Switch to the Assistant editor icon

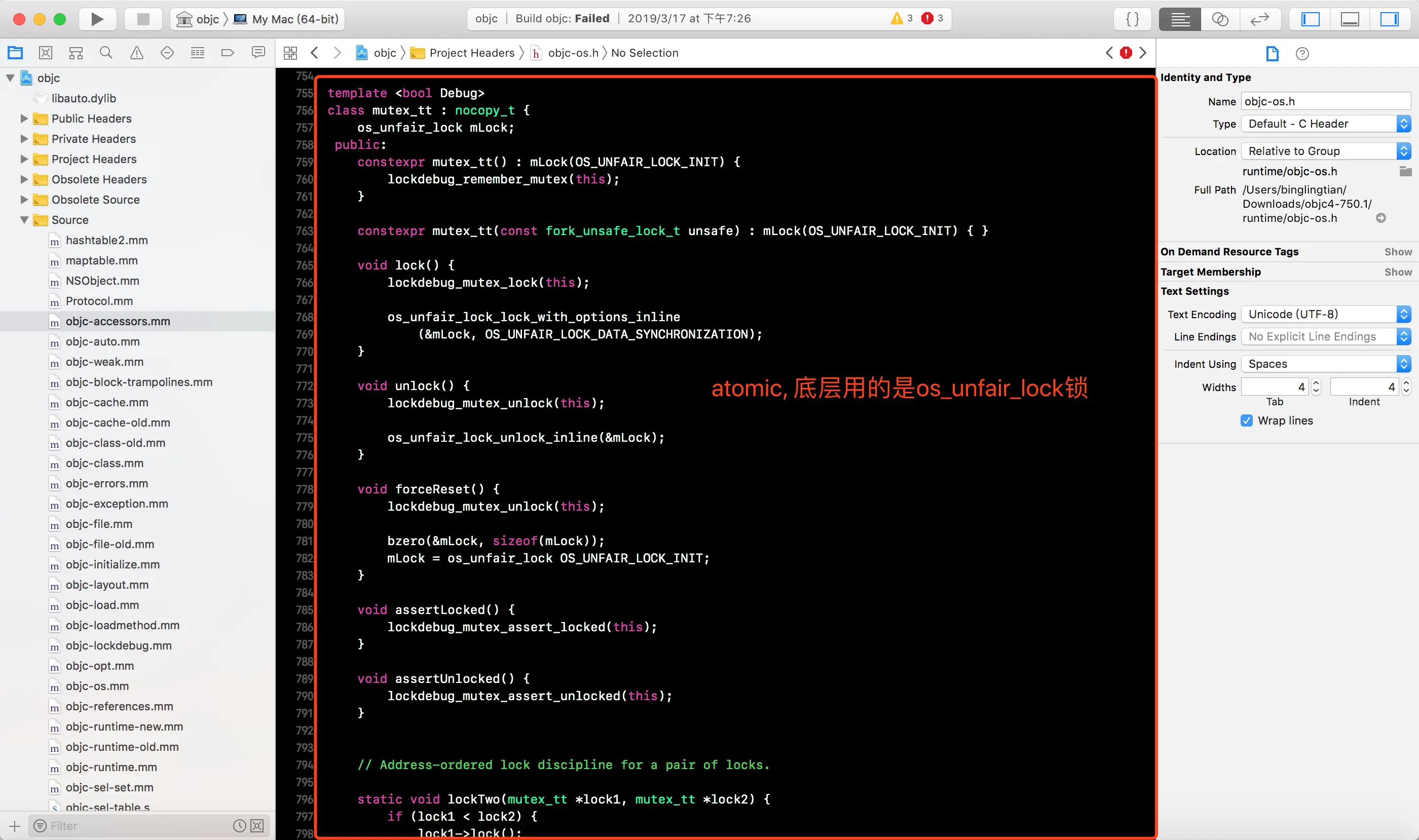point(1220,19)
